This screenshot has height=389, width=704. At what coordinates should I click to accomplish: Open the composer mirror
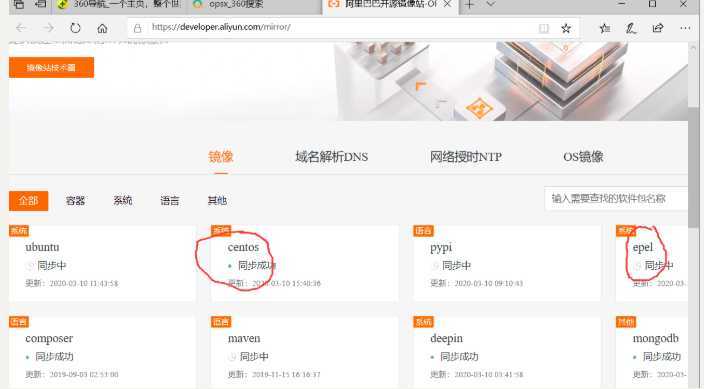tap(49, 339)
